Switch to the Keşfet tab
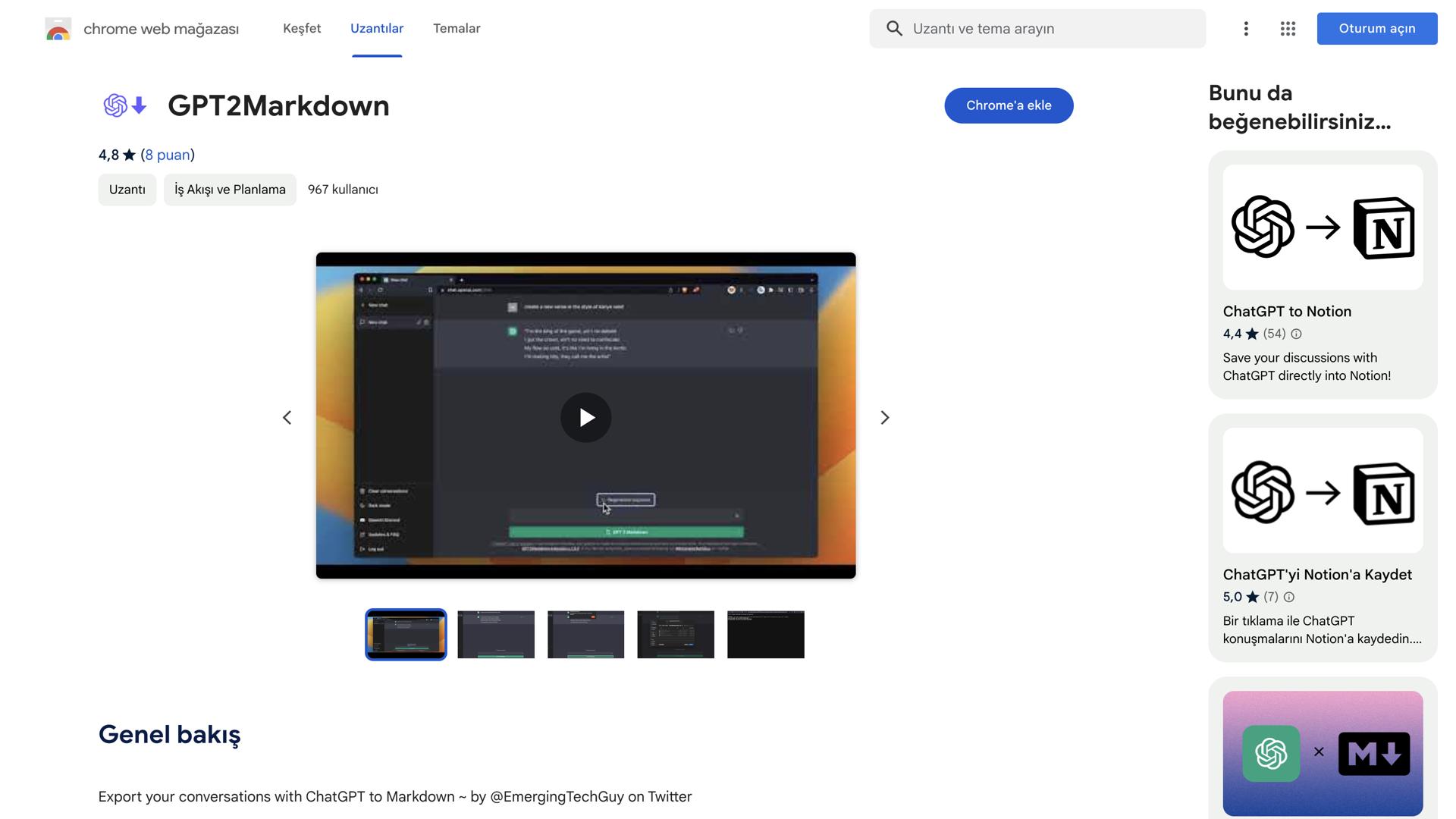This screenshot has height=819, width=1456. [x=302, y=29]
